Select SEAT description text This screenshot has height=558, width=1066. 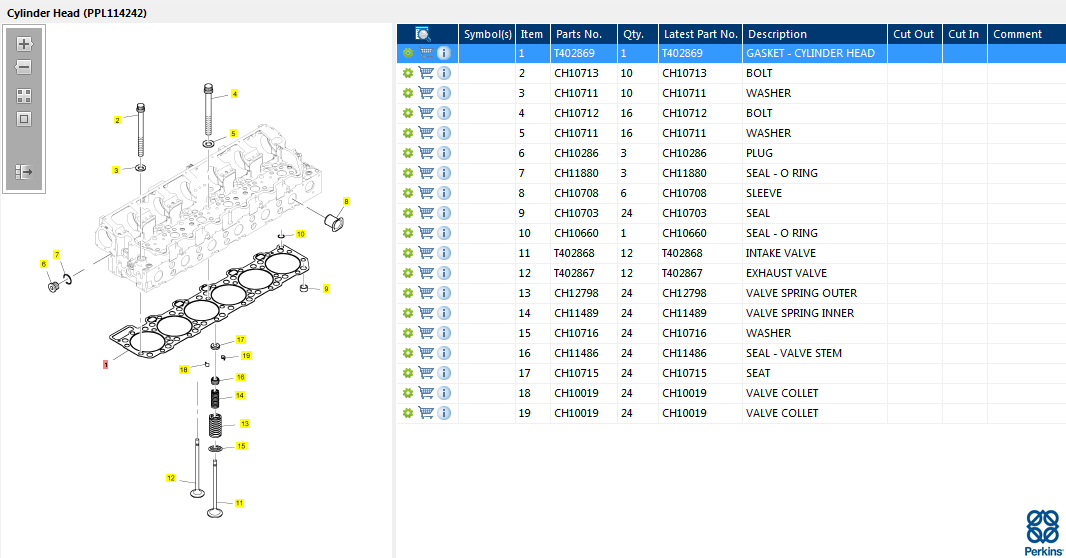tap(758, 373)
